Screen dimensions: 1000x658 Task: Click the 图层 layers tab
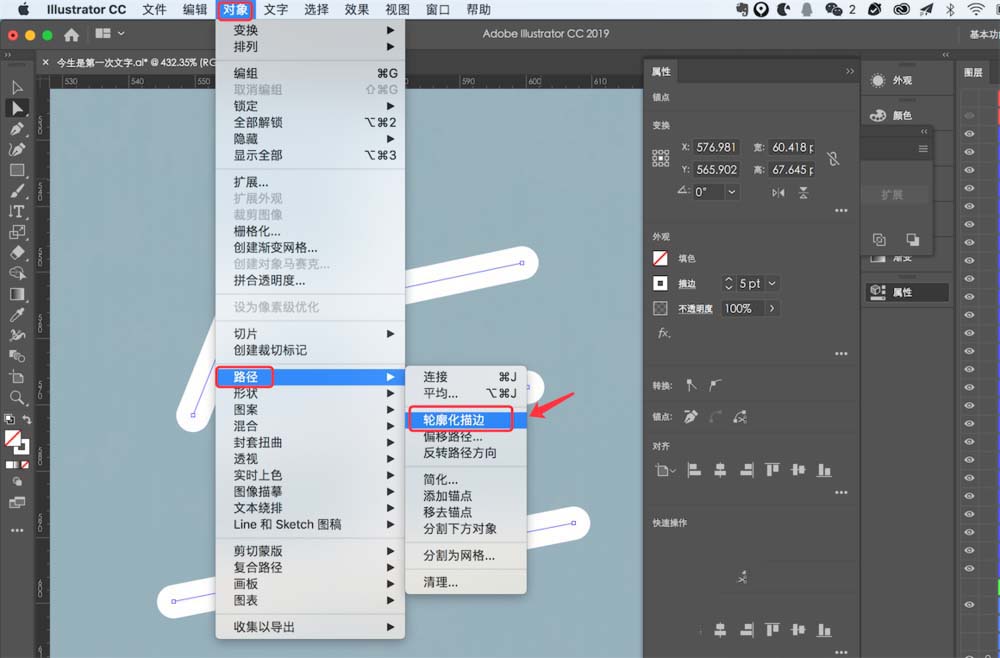point(973,73)
